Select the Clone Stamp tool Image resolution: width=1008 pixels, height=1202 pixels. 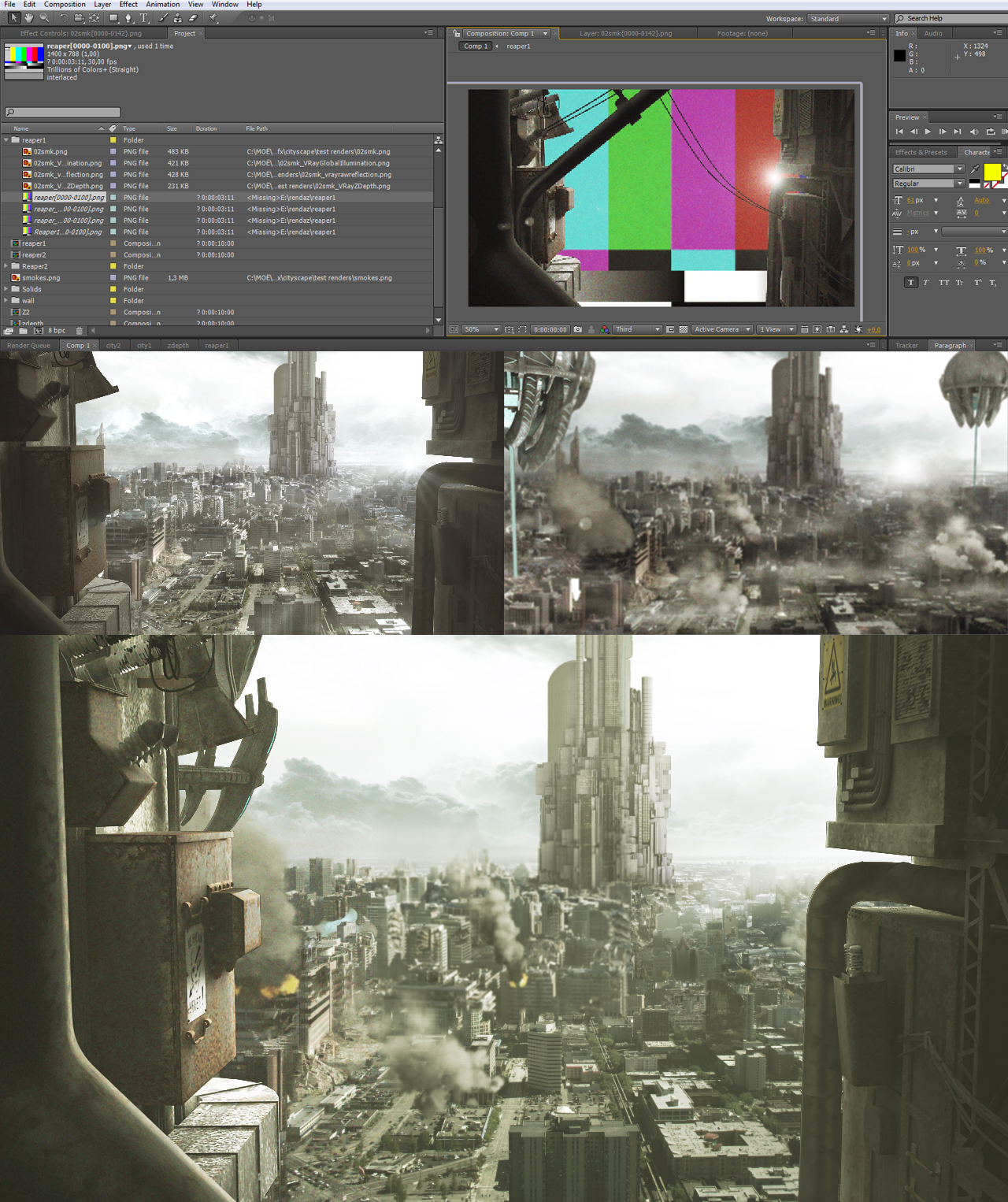(x=178, y=17)
